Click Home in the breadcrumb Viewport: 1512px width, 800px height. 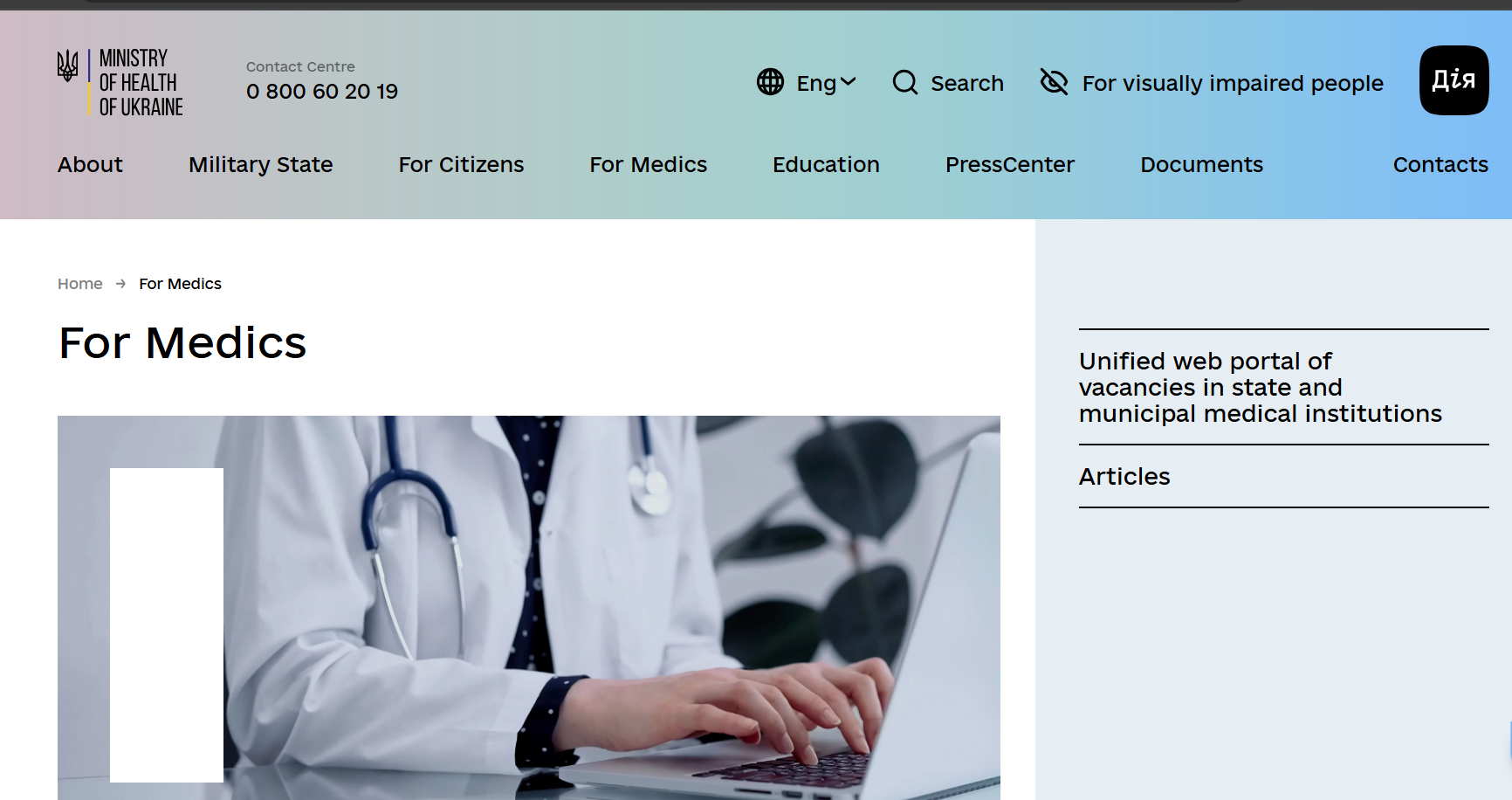tap(80, 284)
